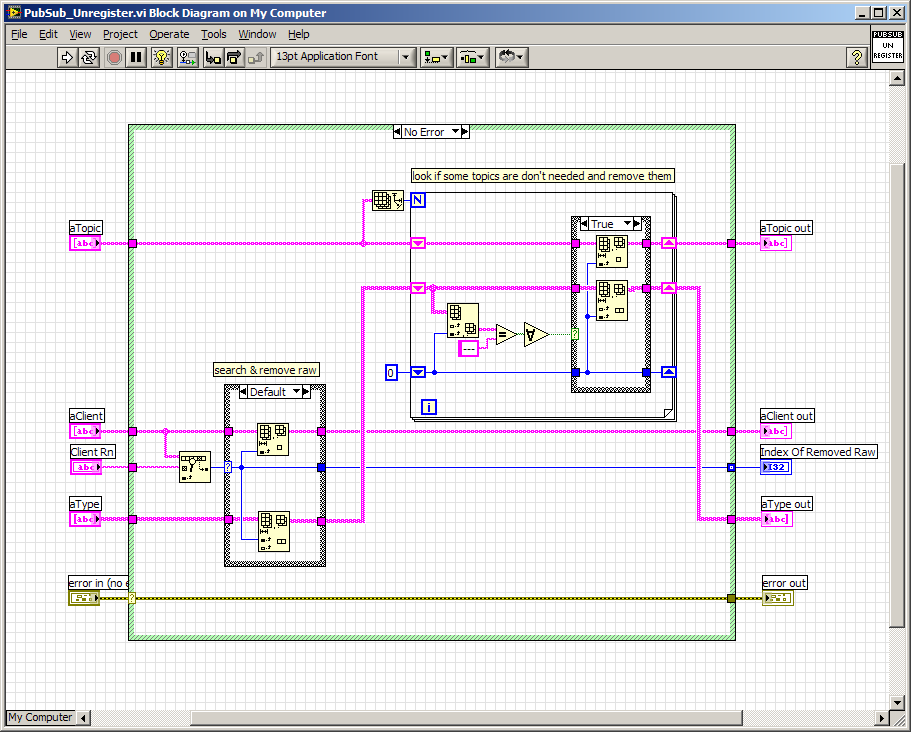Viewport: 911px width, 732px height.
Task: Open the Operate menu
Action: (x=169, y=34)
